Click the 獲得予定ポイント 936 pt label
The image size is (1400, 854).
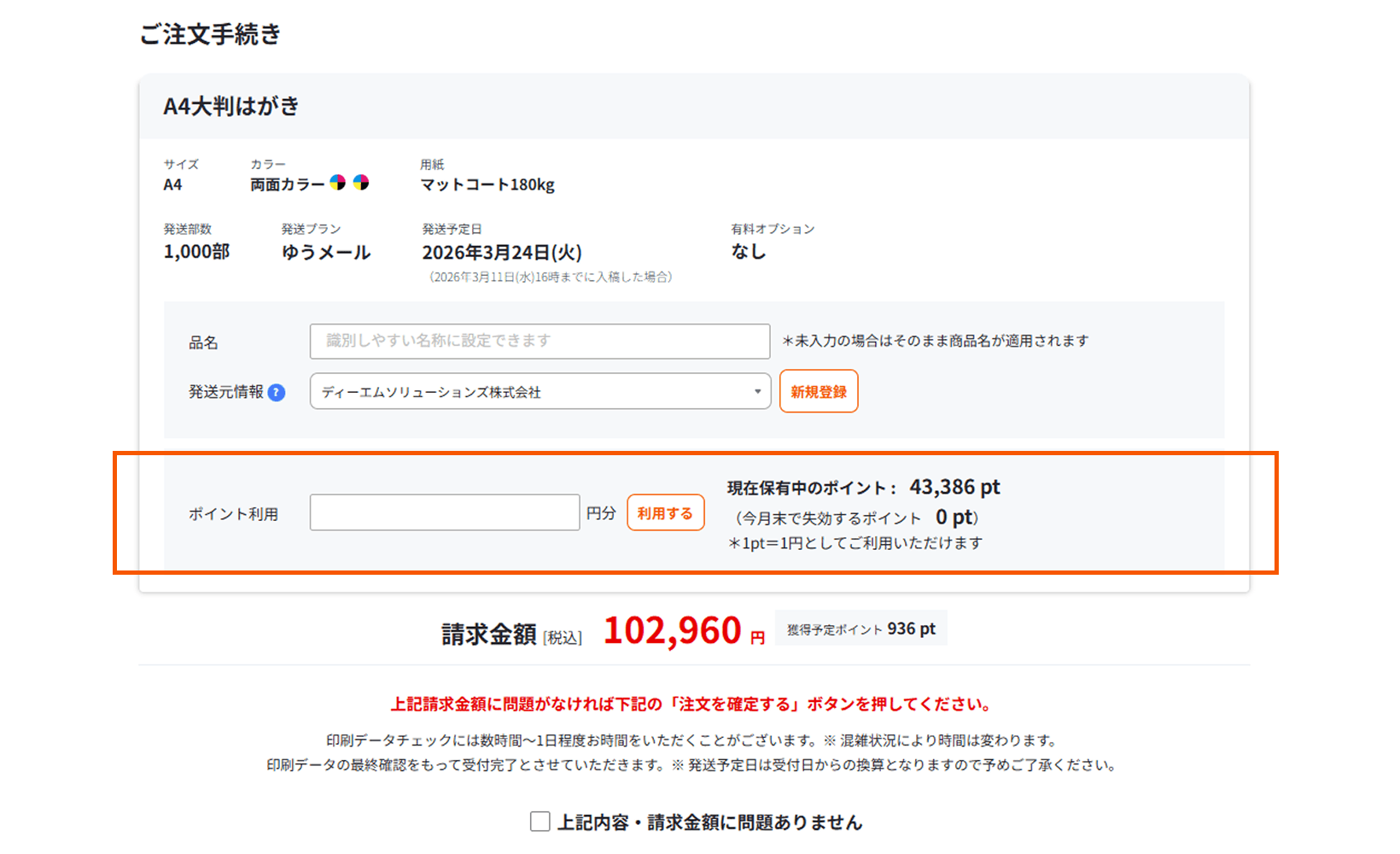pos(860,627)
